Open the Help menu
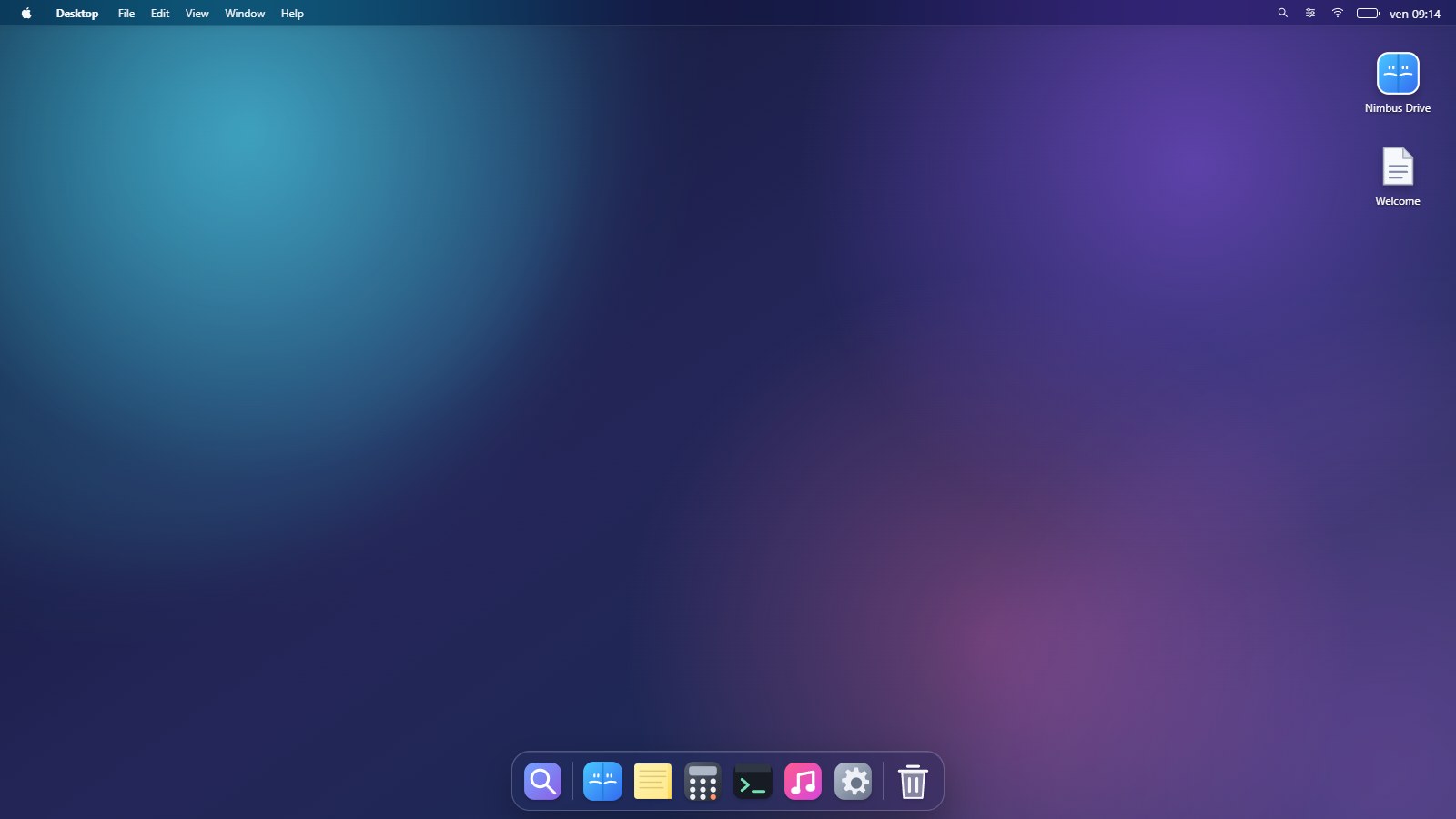Screen dimensions: 1456x819 pos(292,14)
